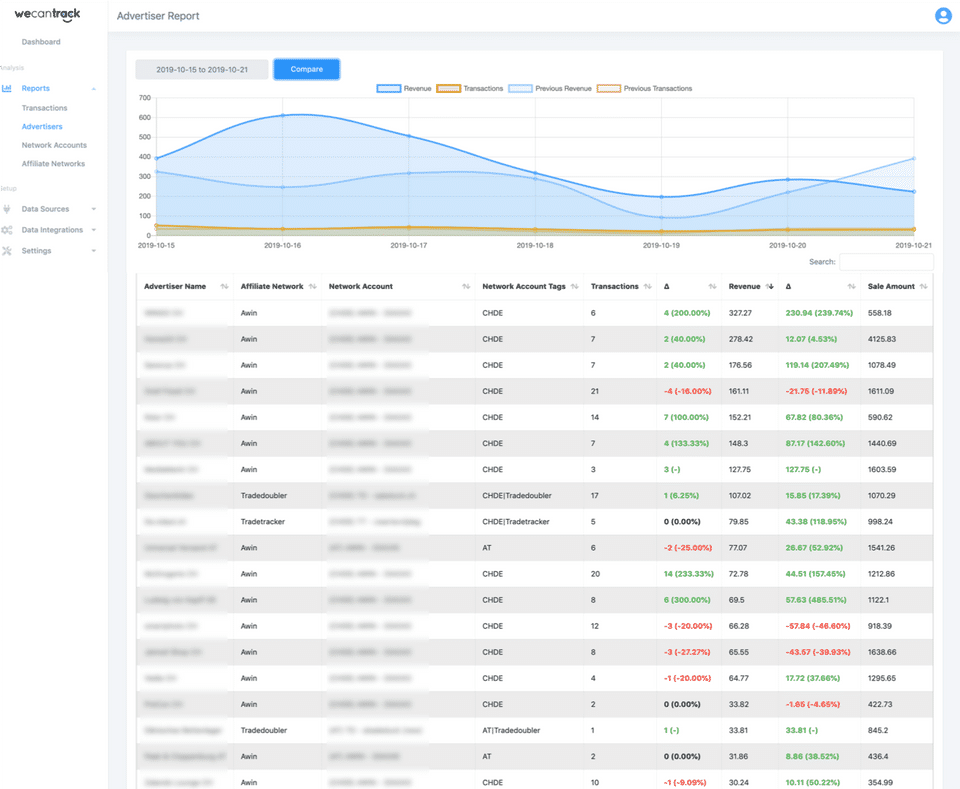Open Transactions report in sidebar
Image resolution: width=960 pixels, height=789 pixels.
coord(44,108)
